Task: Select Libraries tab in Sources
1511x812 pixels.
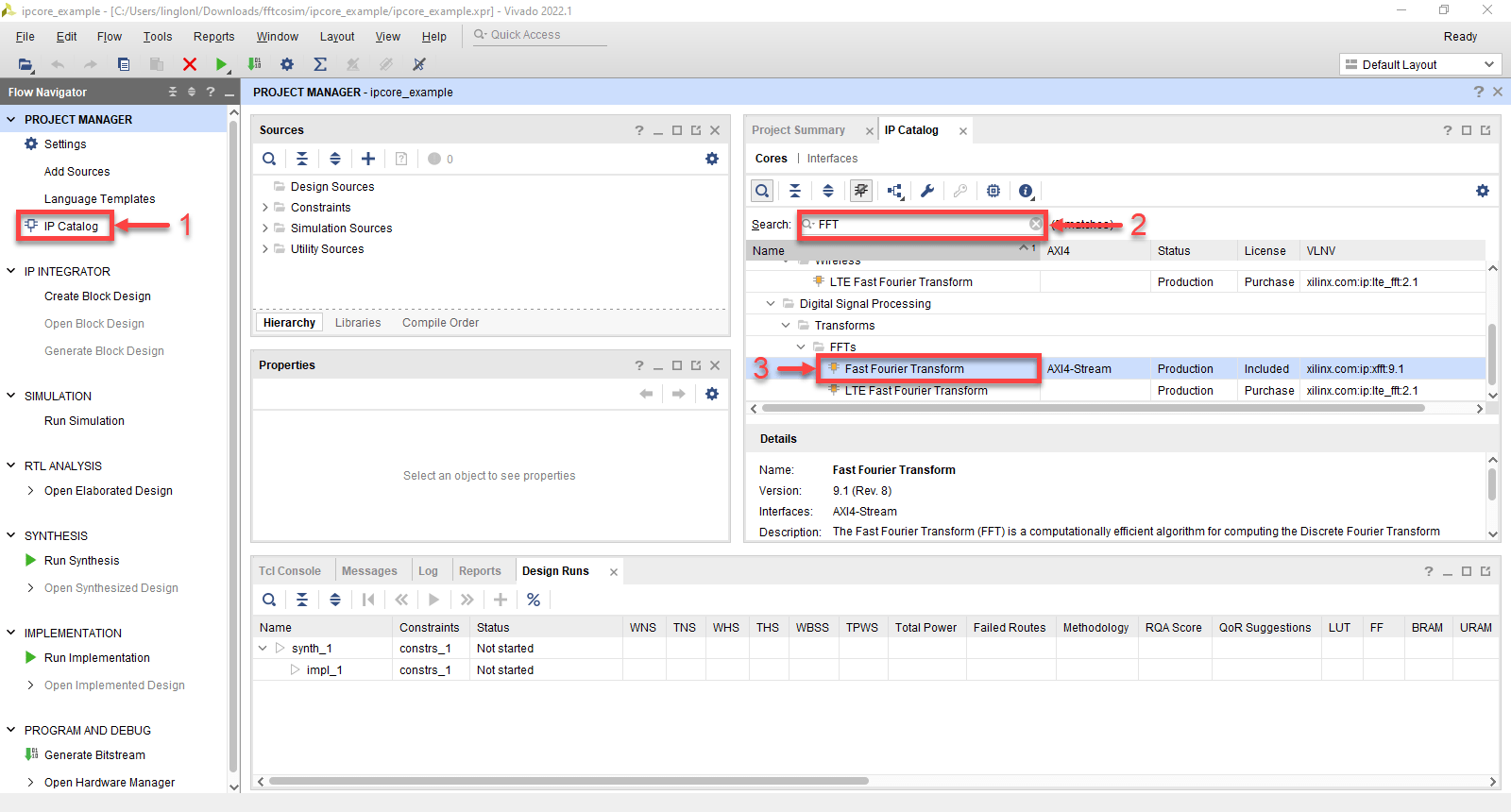Action: (x=358, y=323)
